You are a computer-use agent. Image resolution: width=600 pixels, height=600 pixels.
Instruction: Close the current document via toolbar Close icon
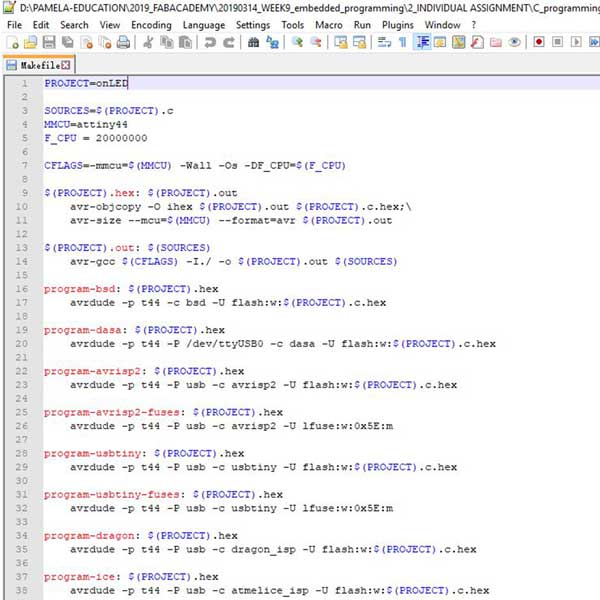[86, 42]
